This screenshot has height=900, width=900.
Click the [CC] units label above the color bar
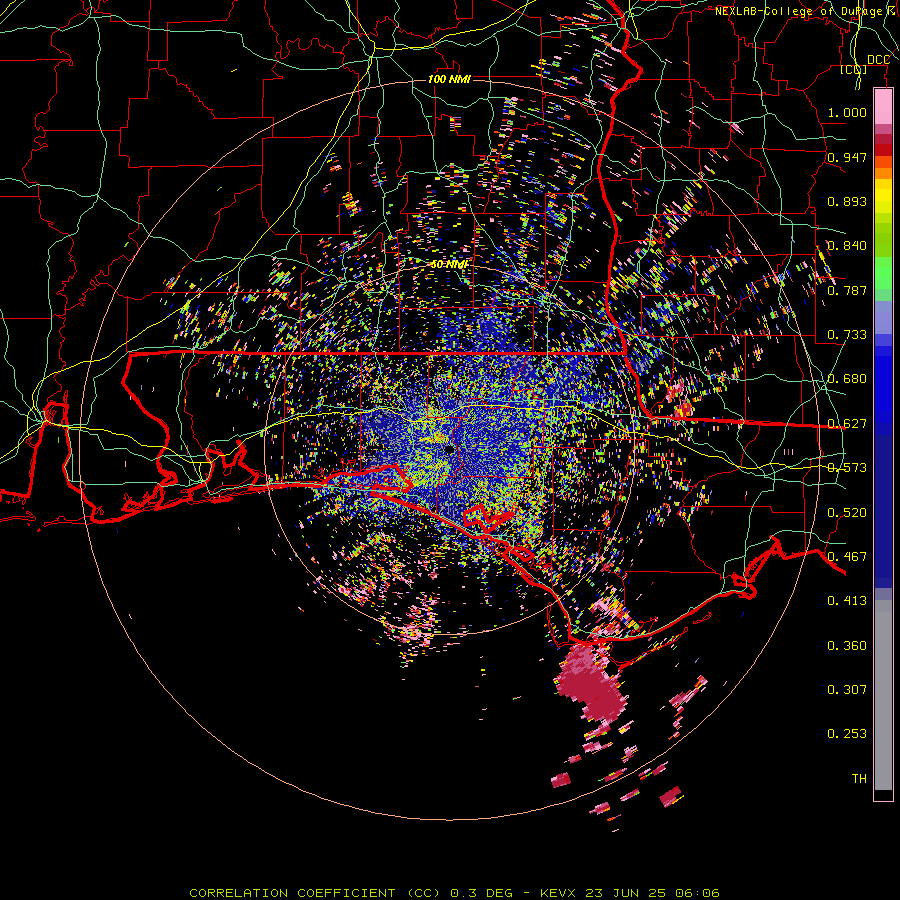[854, 70]
